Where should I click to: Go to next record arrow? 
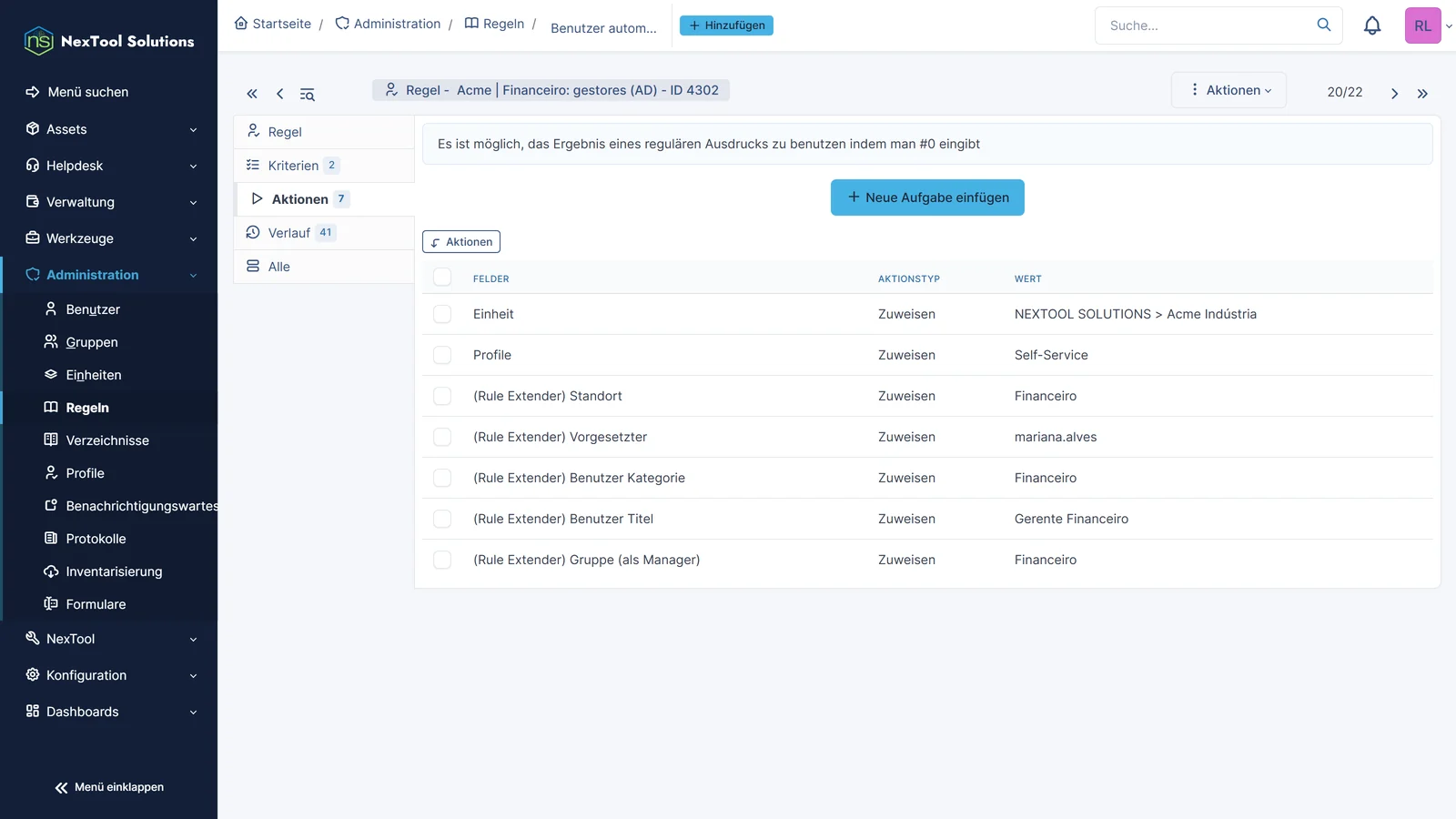1394,93
